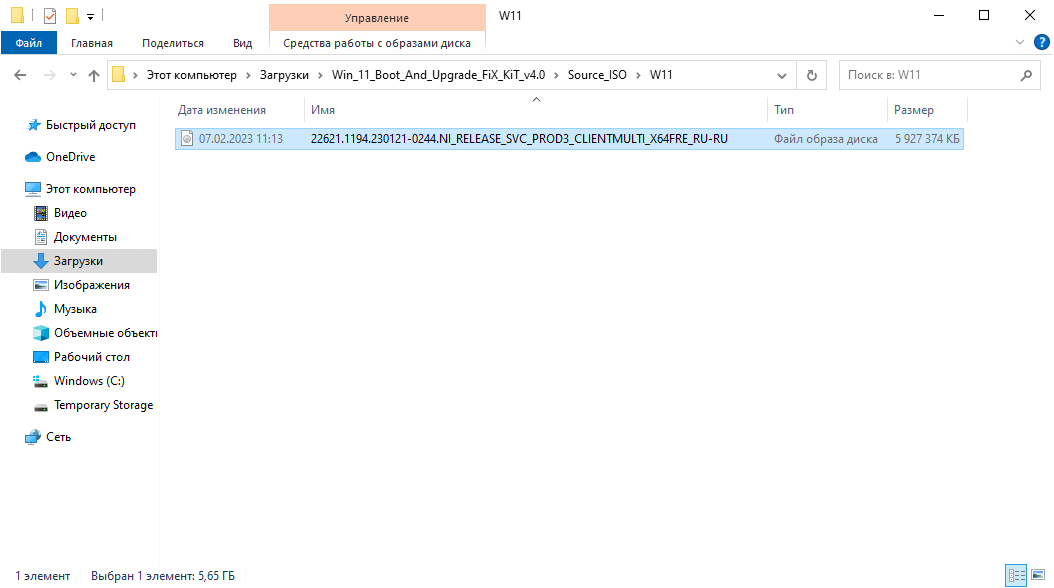The height and width of the screenshot is (588, 1054).
Task: Click the Up one level arrow
Action: point(94,76)
